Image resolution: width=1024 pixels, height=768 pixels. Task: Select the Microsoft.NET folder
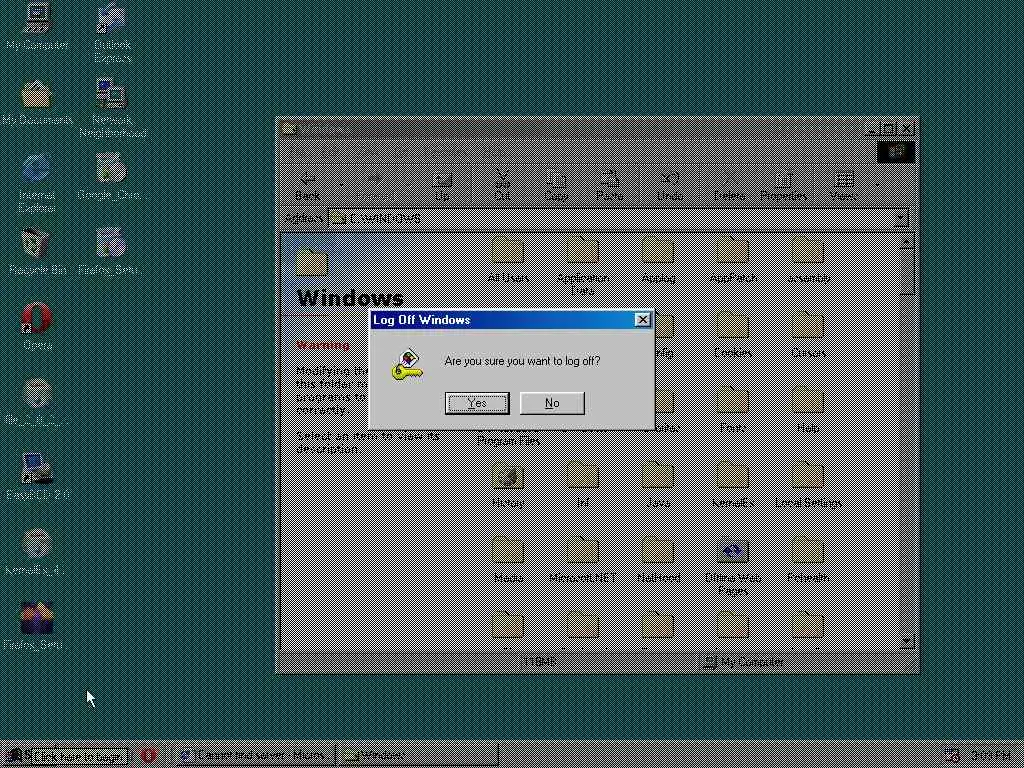click(583, 560)
